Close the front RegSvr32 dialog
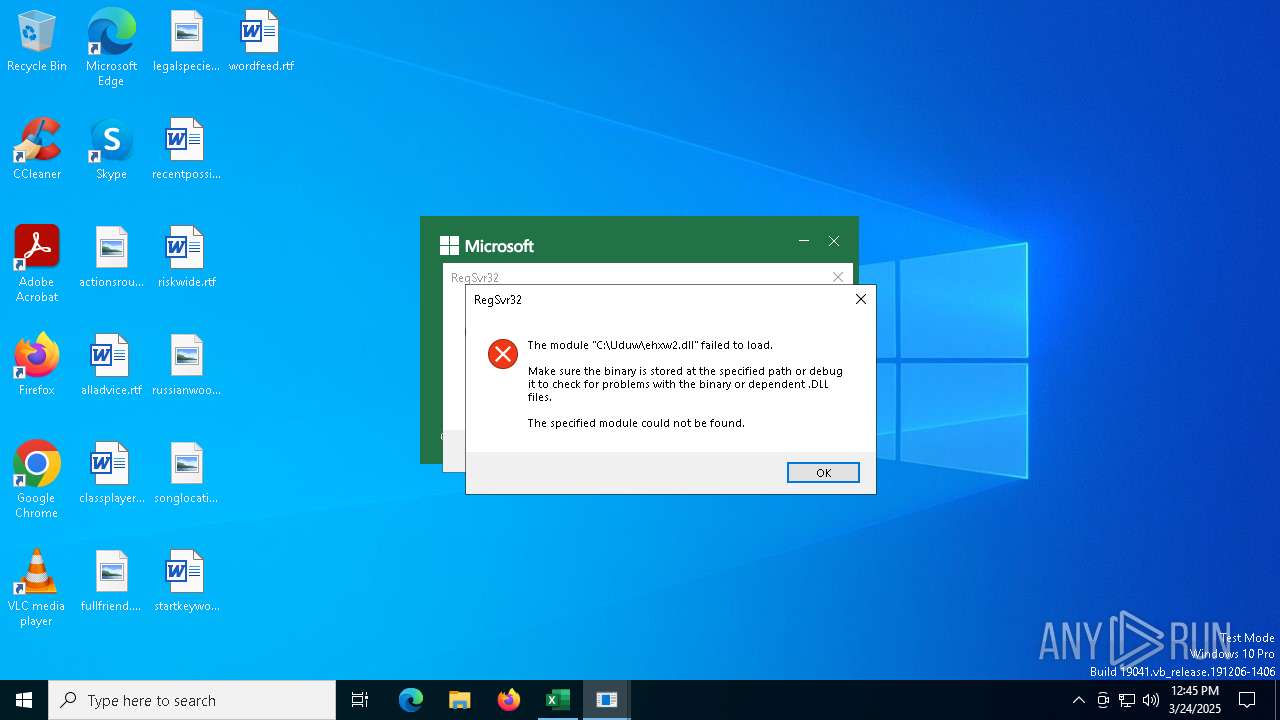 [860, 299]
